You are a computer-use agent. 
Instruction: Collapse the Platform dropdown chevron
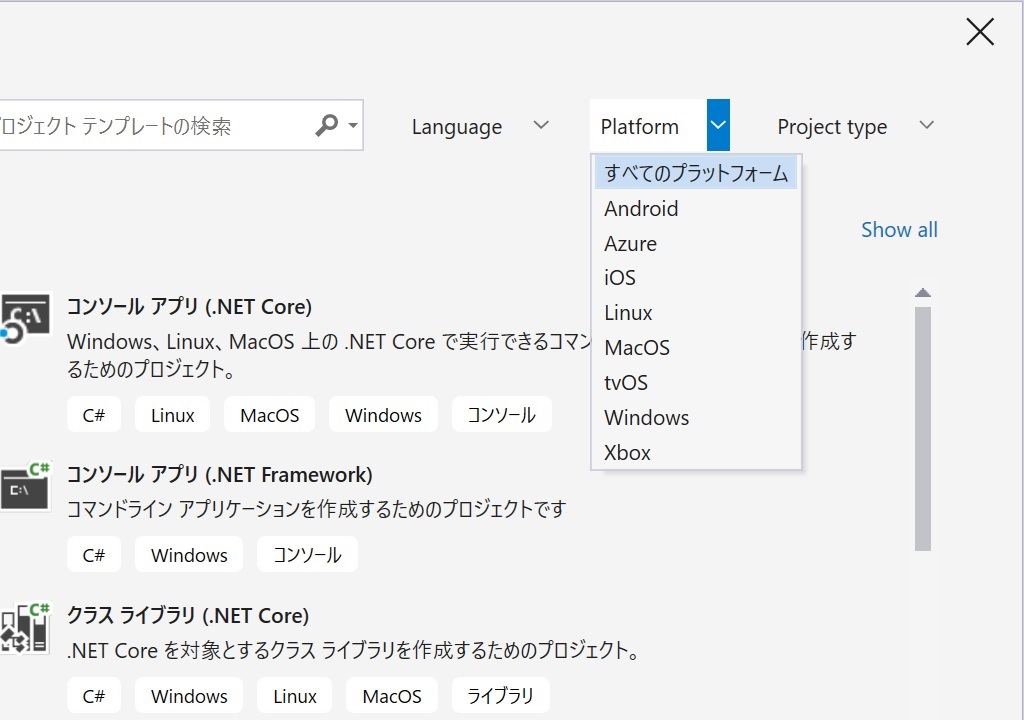[x=716, y=125]
